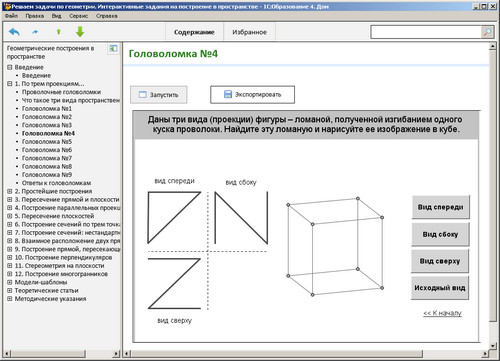Viewport: 500px width, 361px height.
Task: Select Головоломка №5 in the tree
Action: (47, 142)
